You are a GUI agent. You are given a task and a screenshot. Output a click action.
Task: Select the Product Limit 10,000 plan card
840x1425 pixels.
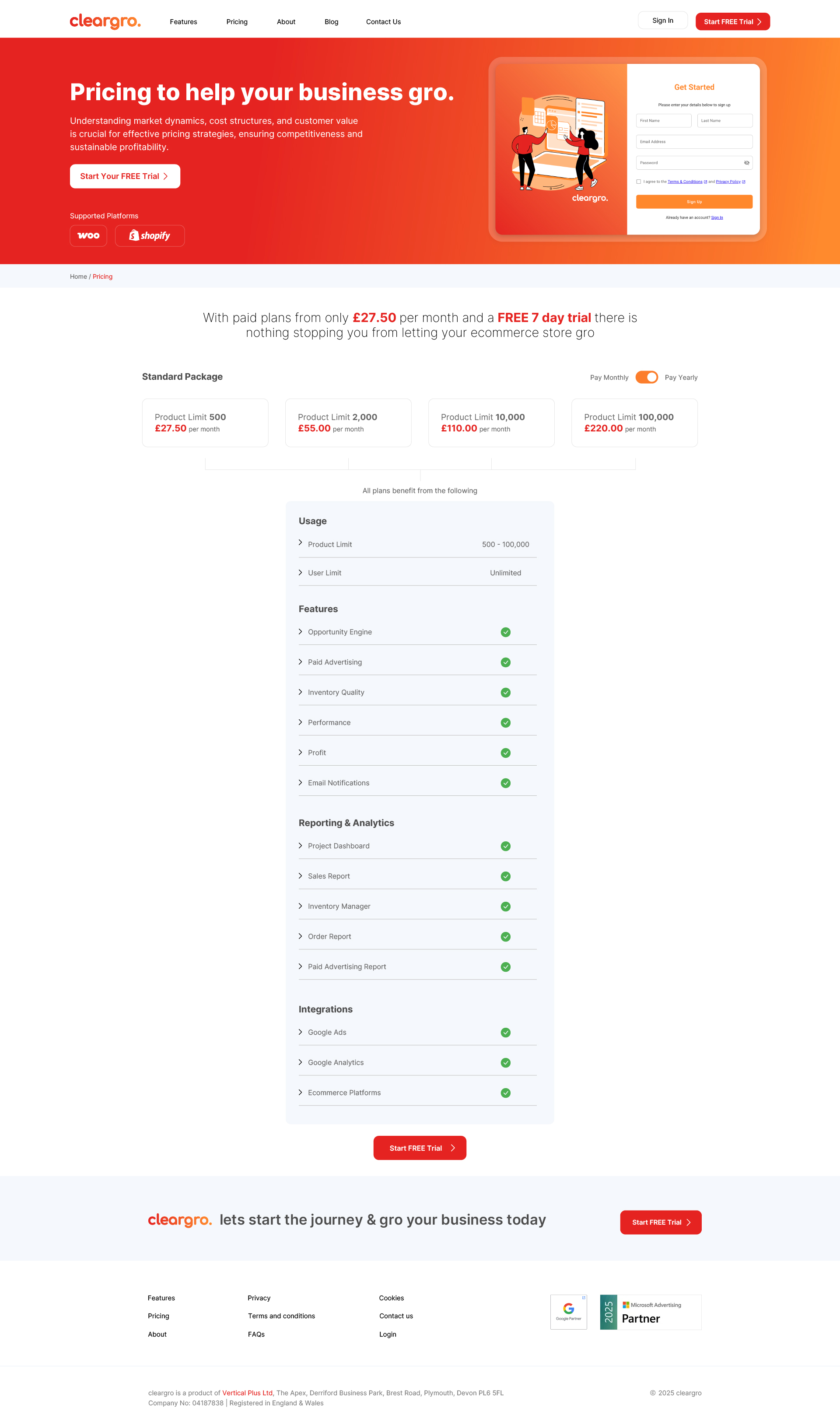[491, 423]
